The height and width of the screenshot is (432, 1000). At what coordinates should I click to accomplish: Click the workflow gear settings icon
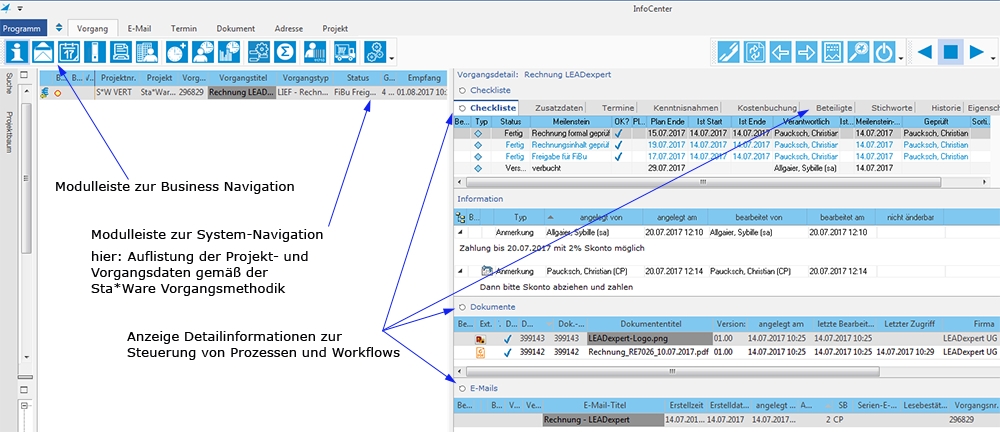click(258, 52)
